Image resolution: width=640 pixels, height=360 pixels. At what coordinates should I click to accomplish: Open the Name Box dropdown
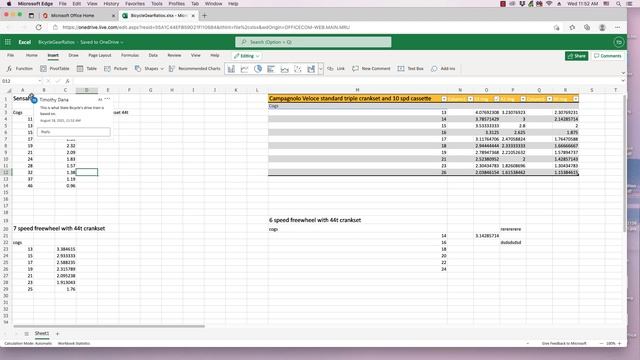point(39,81)
